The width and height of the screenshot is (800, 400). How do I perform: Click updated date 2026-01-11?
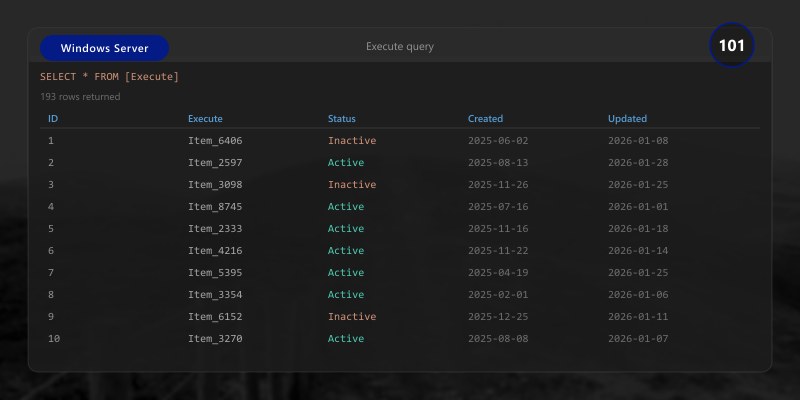pos(638,316)
